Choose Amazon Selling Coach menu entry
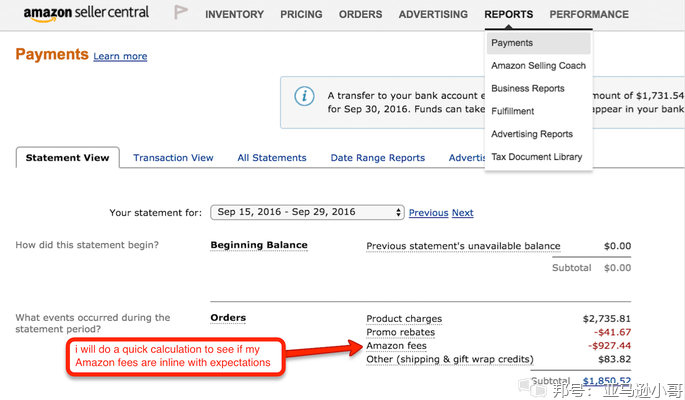Viewport: 685px width, 400px height. 538,66
